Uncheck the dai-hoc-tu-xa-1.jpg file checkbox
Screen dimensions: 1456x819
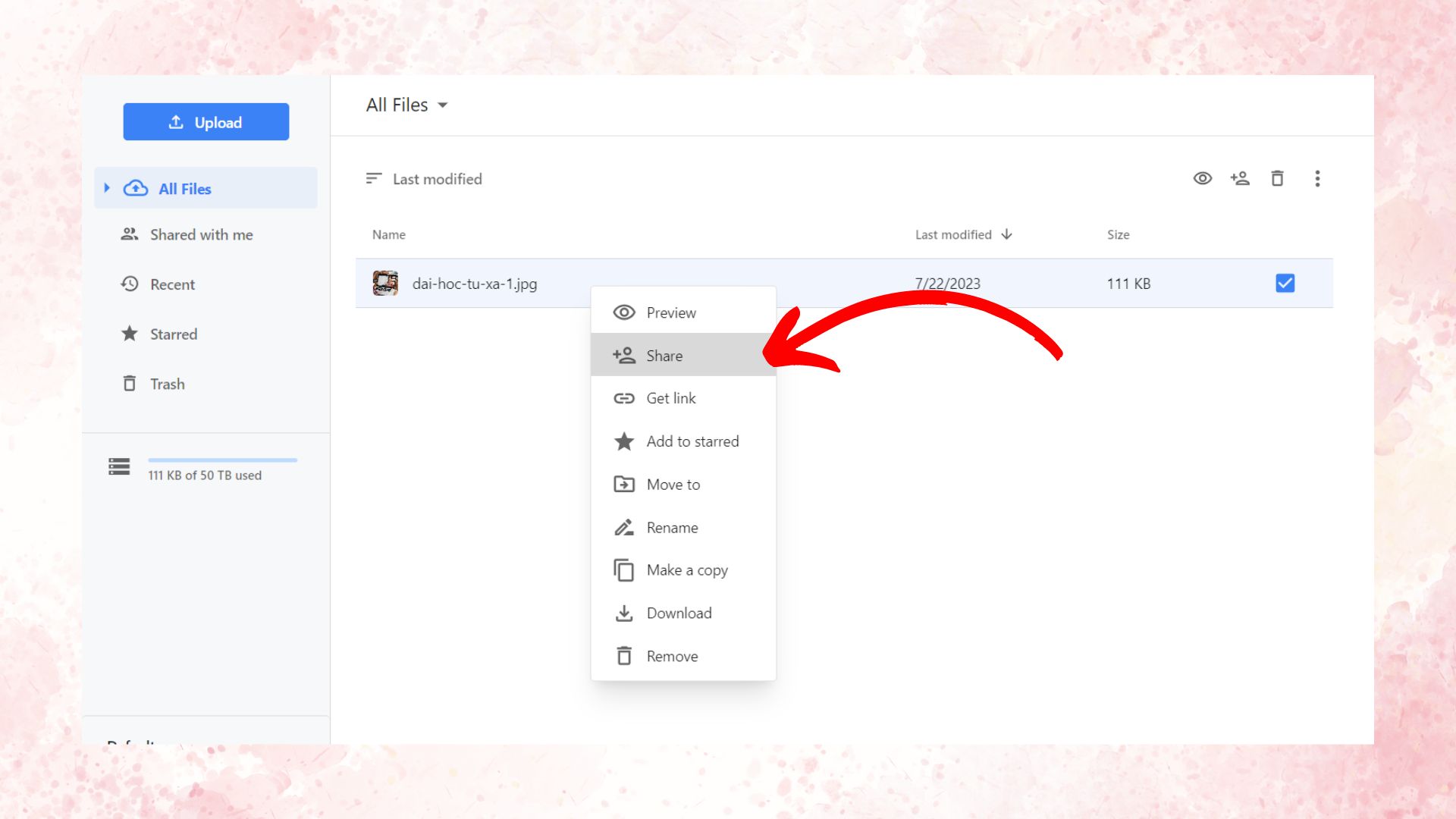tap(1285, 284)
